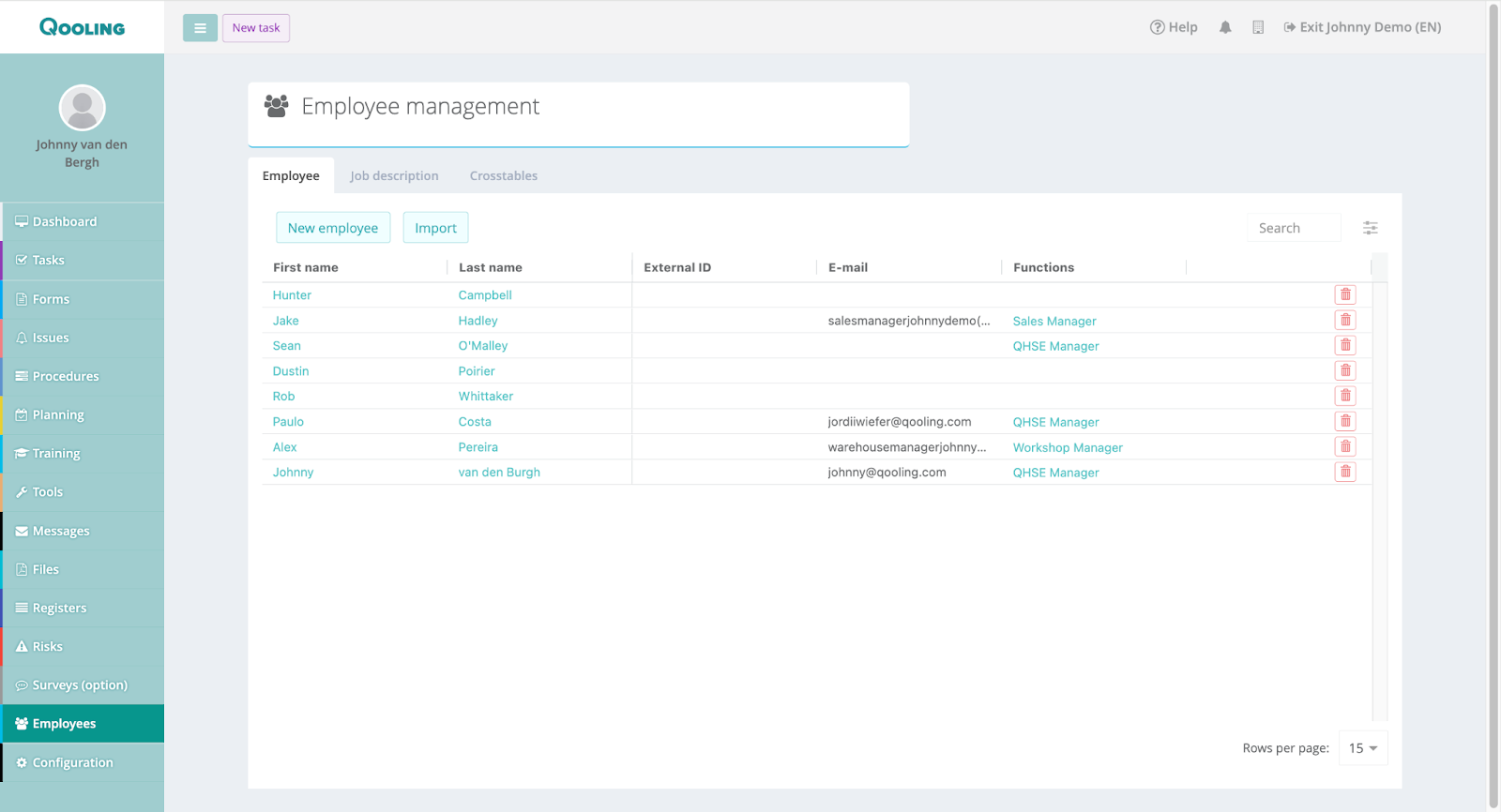Open Rows per page dropdown
Screen dimensions: 1501x812
coord(1363,748)
